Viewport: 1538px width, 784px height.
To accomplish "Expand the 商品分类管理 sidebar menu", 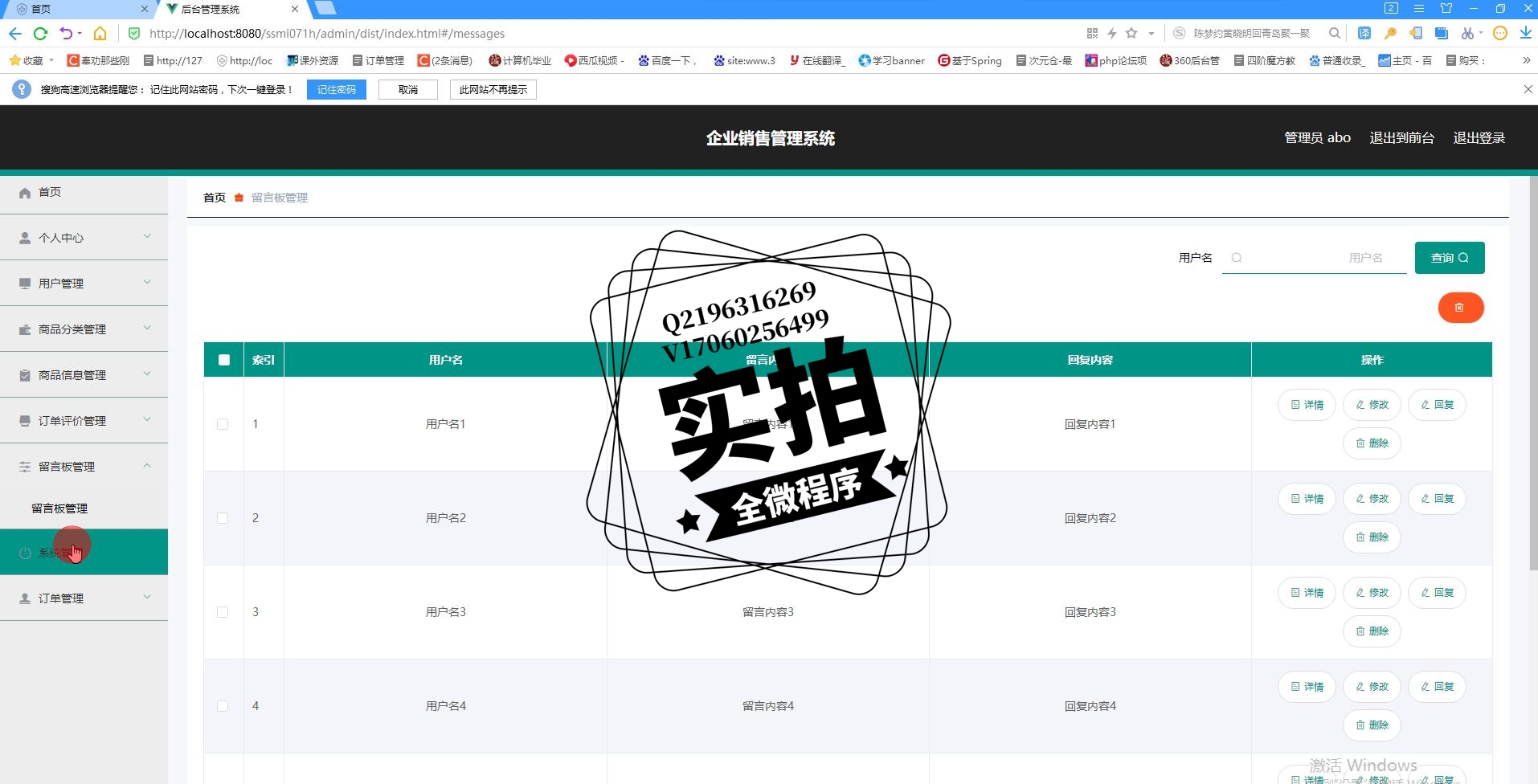I will (x=84, y=329).
